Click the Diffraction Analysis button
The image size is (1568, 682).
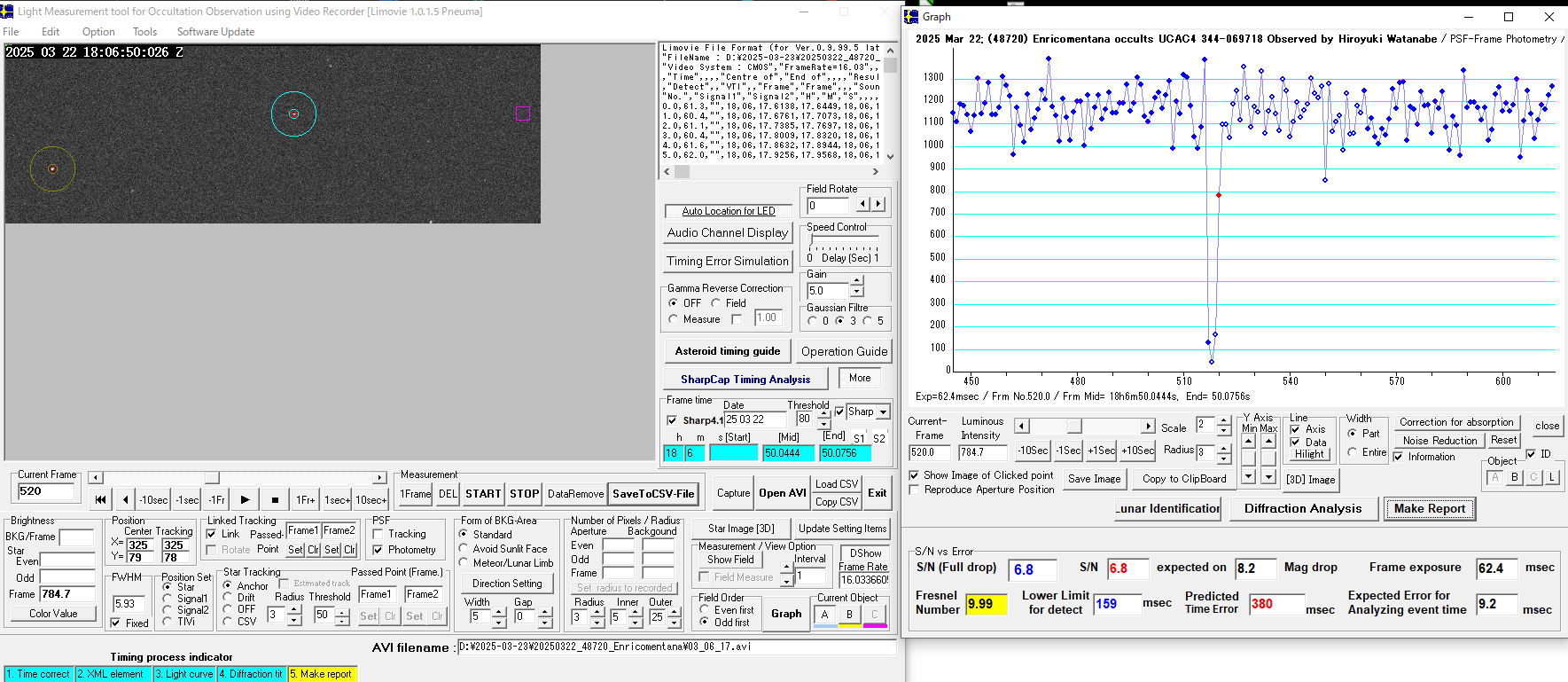click(x=1302, y=508)
